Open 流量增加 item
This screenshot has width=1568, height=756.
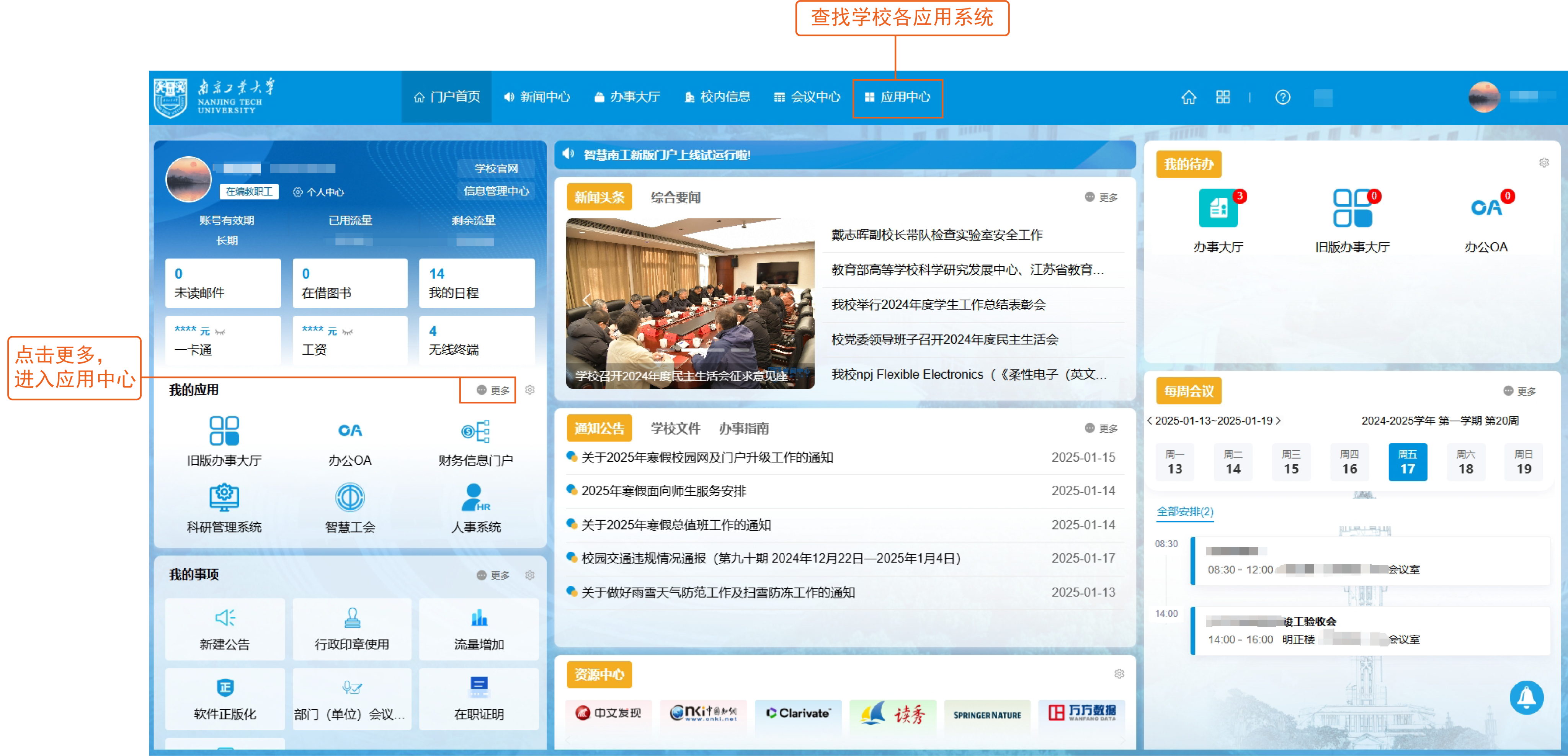coord(479,629)
